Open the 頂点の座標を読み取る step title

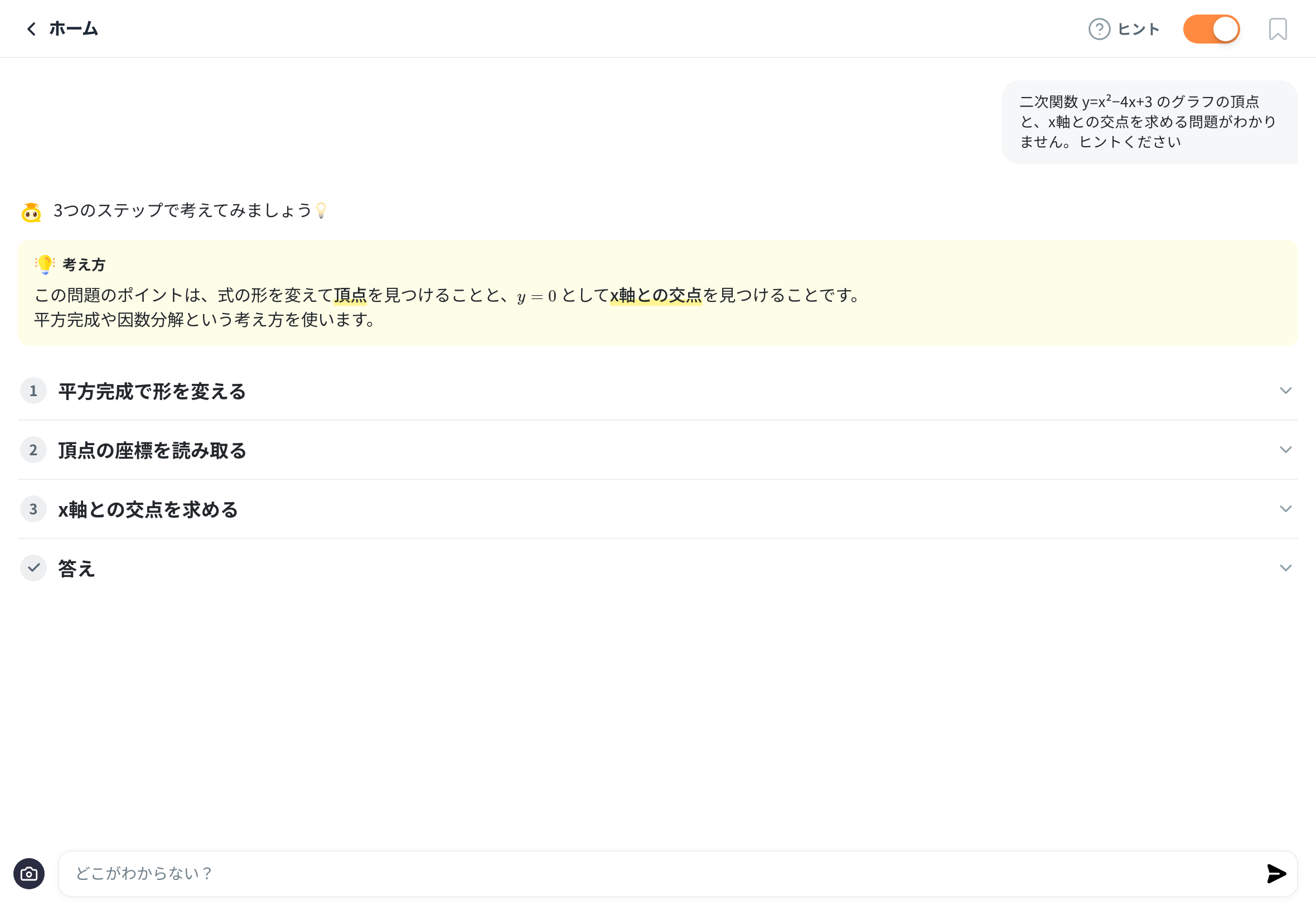click(152, 450)
